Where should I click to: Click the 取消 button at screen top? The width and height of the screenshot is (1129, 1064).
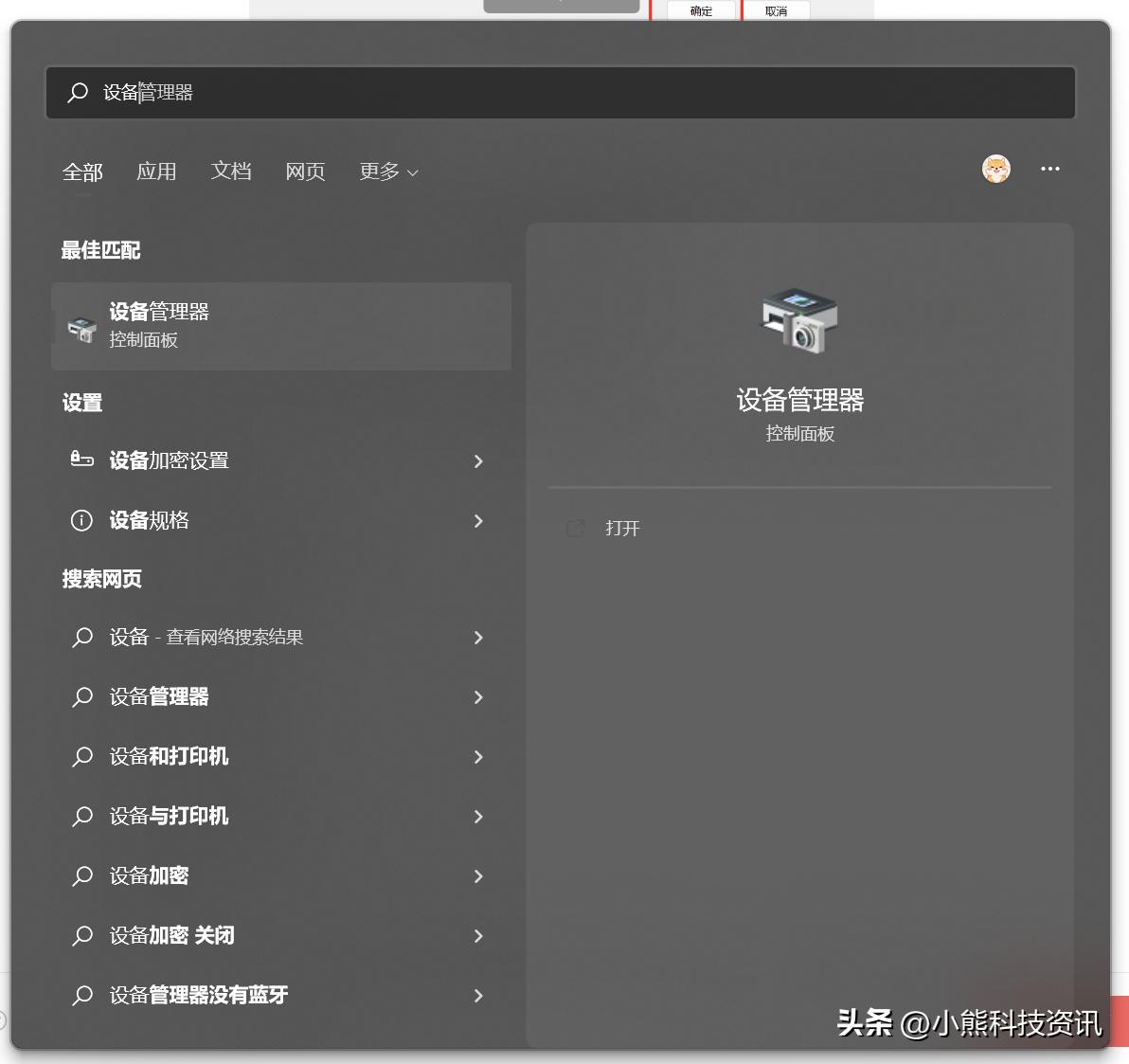776,10
